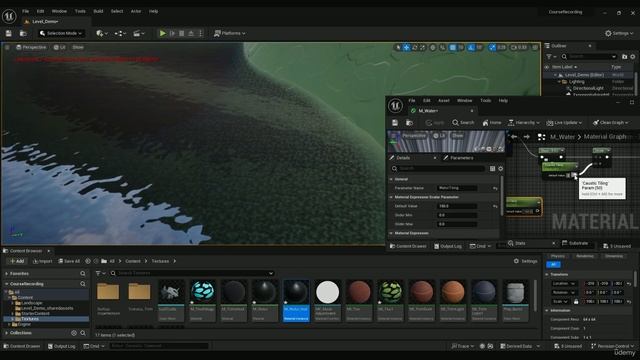
Task: Click the Default Value field showing 100.0
Action: pos(457,206)
